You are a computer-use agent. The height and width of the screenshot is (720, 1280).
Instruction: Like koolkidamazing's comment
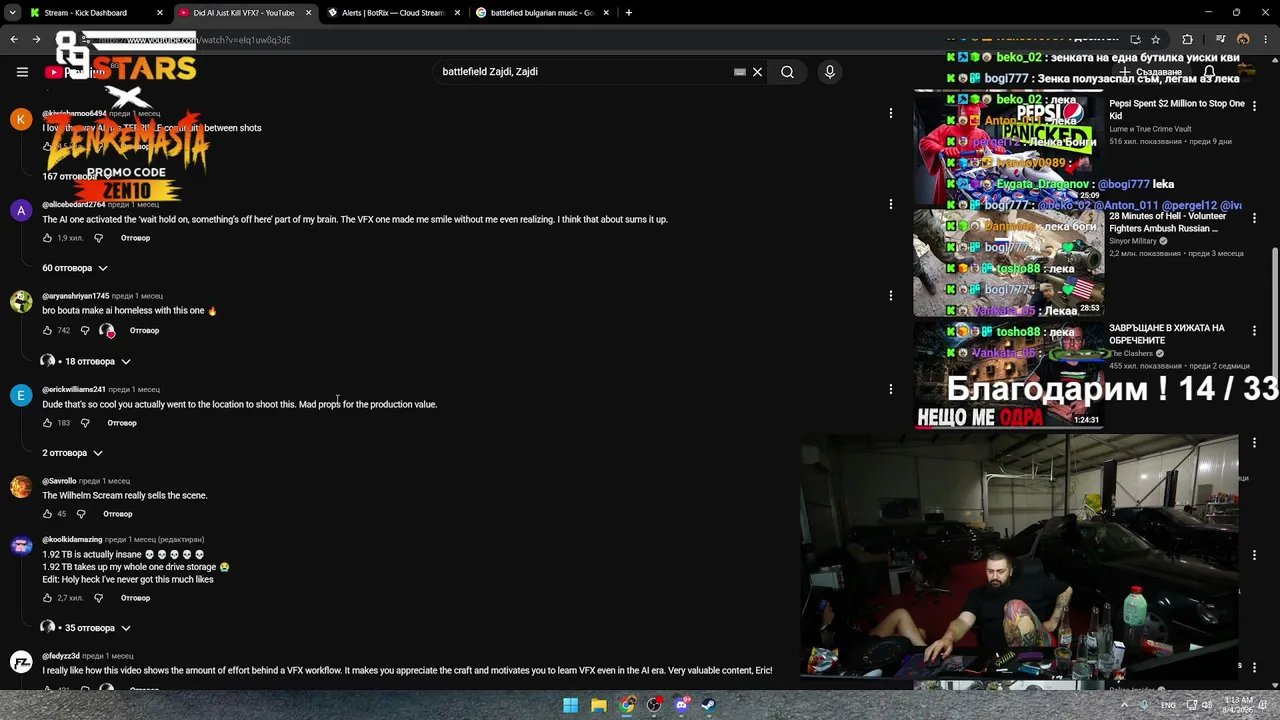(47, 598)
